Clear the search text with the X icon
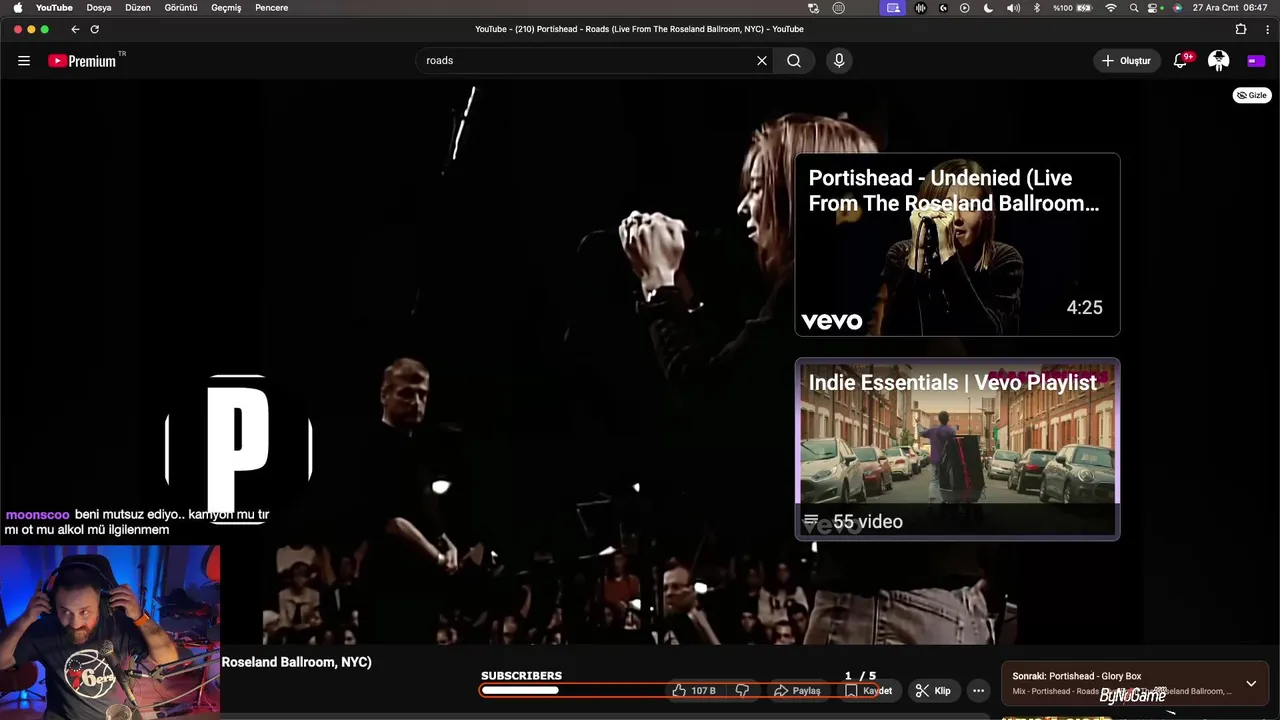The image size is (1280, 720). (762, 61)
